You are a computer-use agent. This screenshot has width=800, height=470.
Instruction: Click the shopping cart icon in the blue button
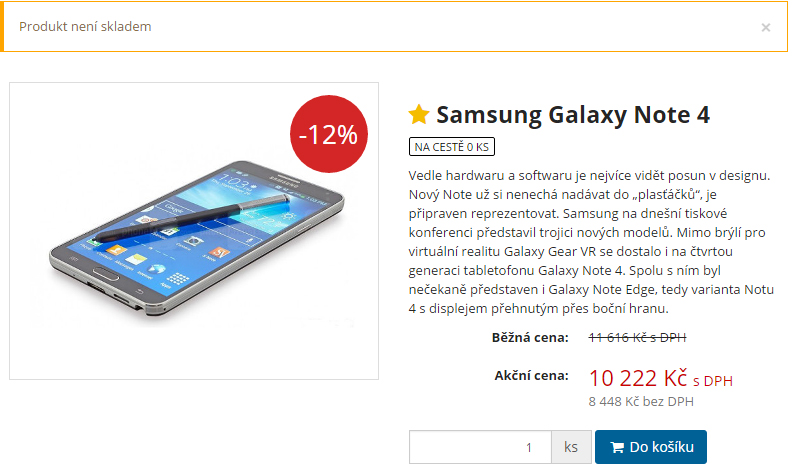coord(617,447)
